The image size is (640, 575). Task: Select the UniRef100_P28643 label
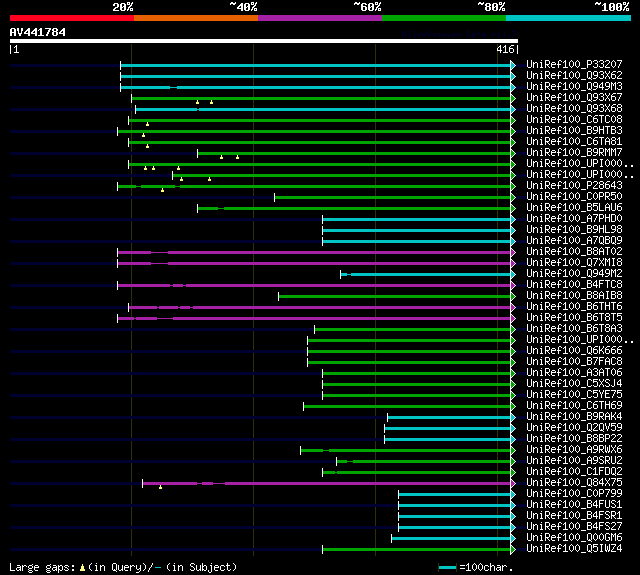(x=574, y=186)
